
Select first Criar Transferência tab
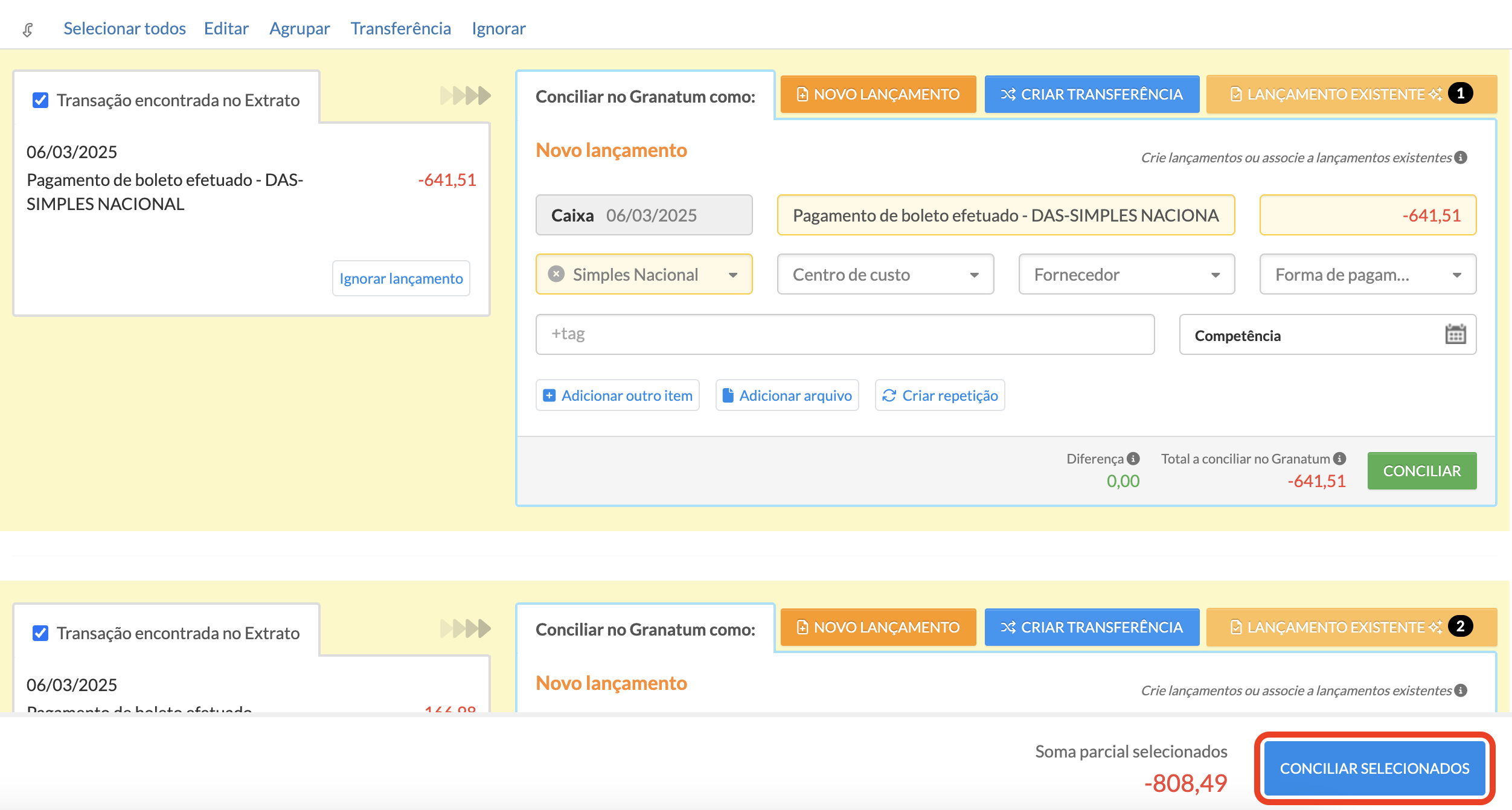coord(1091,95)
